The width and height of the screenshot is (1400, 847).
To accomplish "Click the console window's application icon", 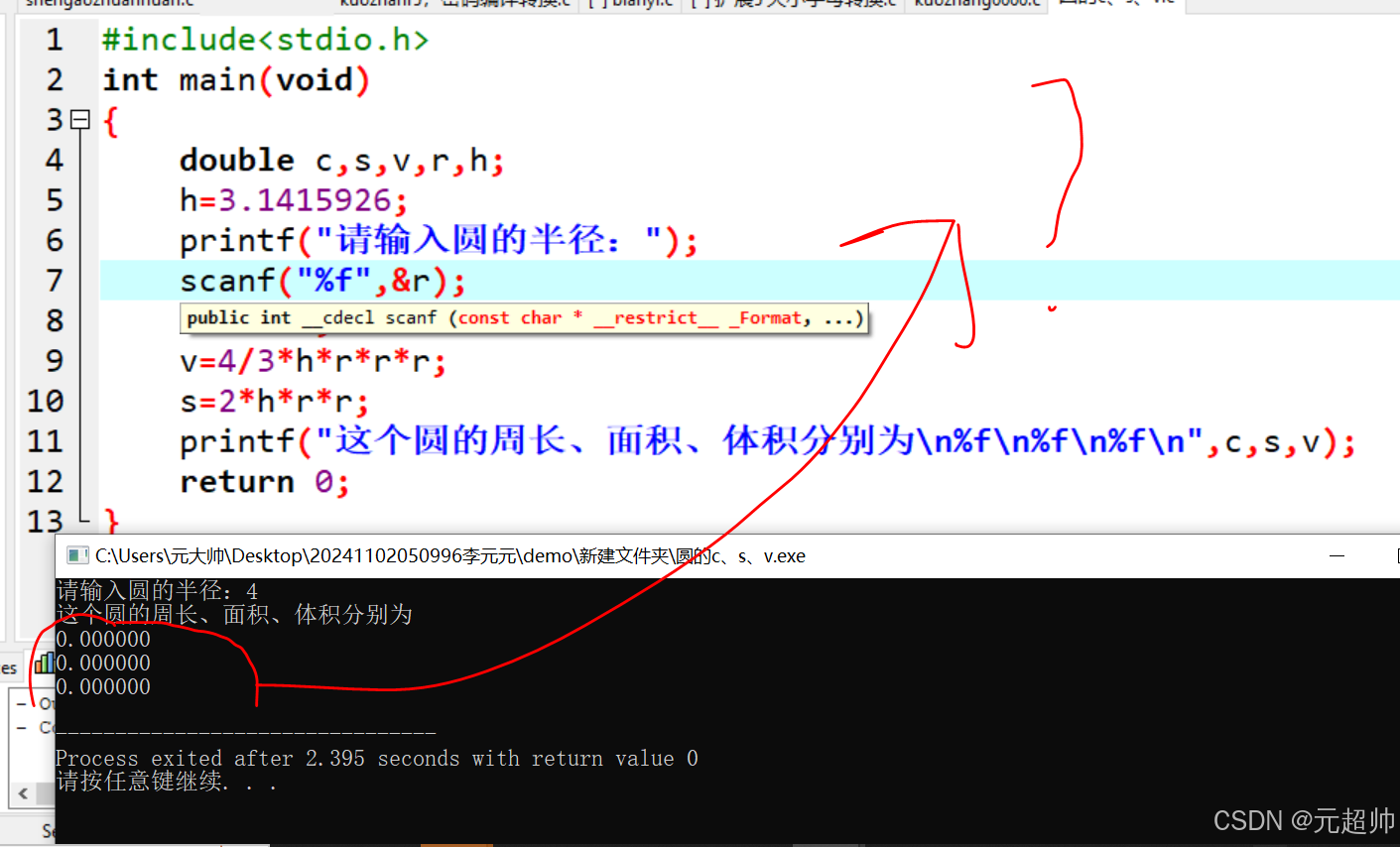I will coord(76,555).
